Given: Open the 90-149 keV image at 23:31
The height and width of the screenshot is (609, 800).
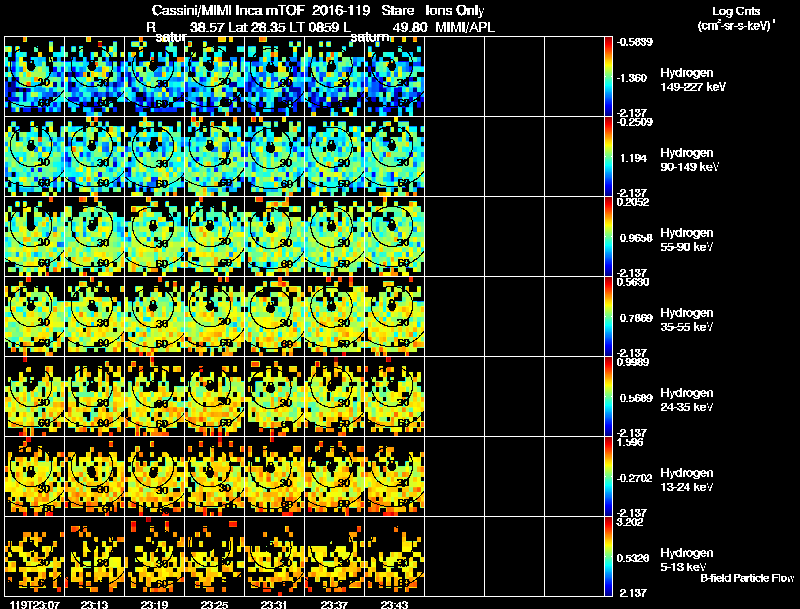Looking at the screenshot, I should point(274,157).
